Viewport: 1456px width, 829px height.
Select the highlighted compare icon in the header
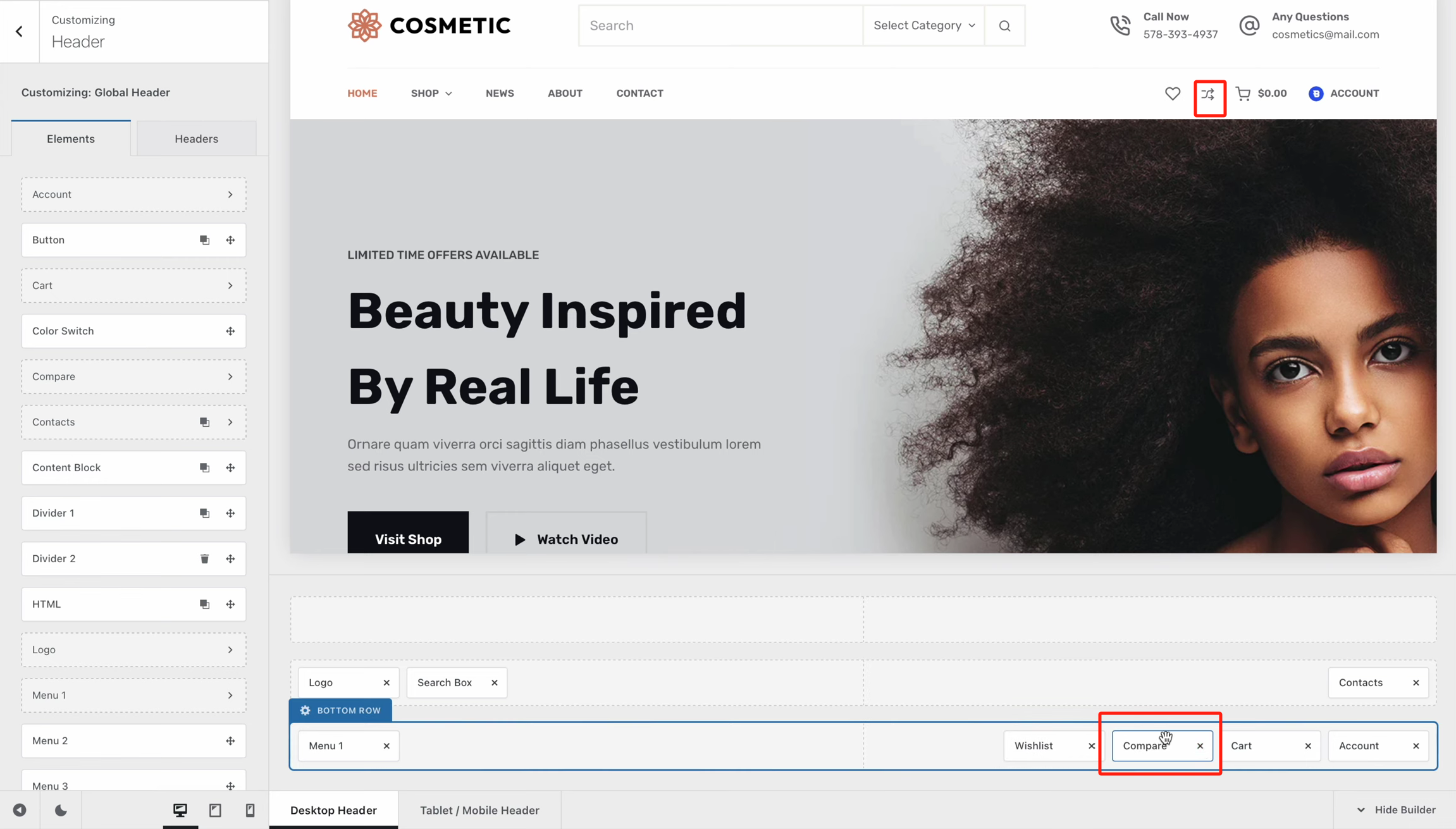(x=1209, y=95)
